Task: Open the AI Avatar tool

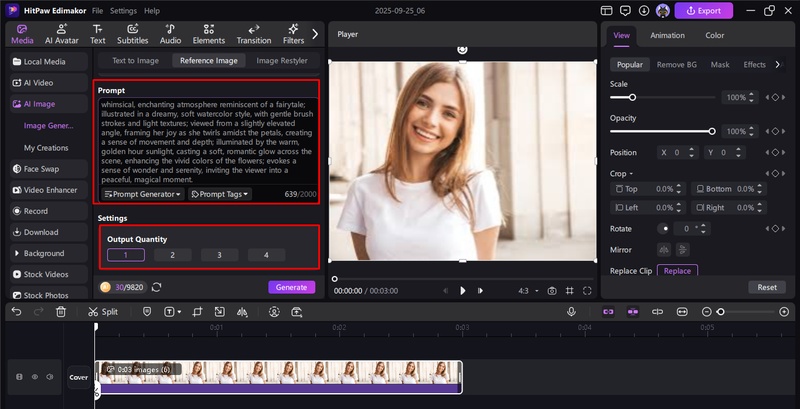Action: [x=62, y=34]
